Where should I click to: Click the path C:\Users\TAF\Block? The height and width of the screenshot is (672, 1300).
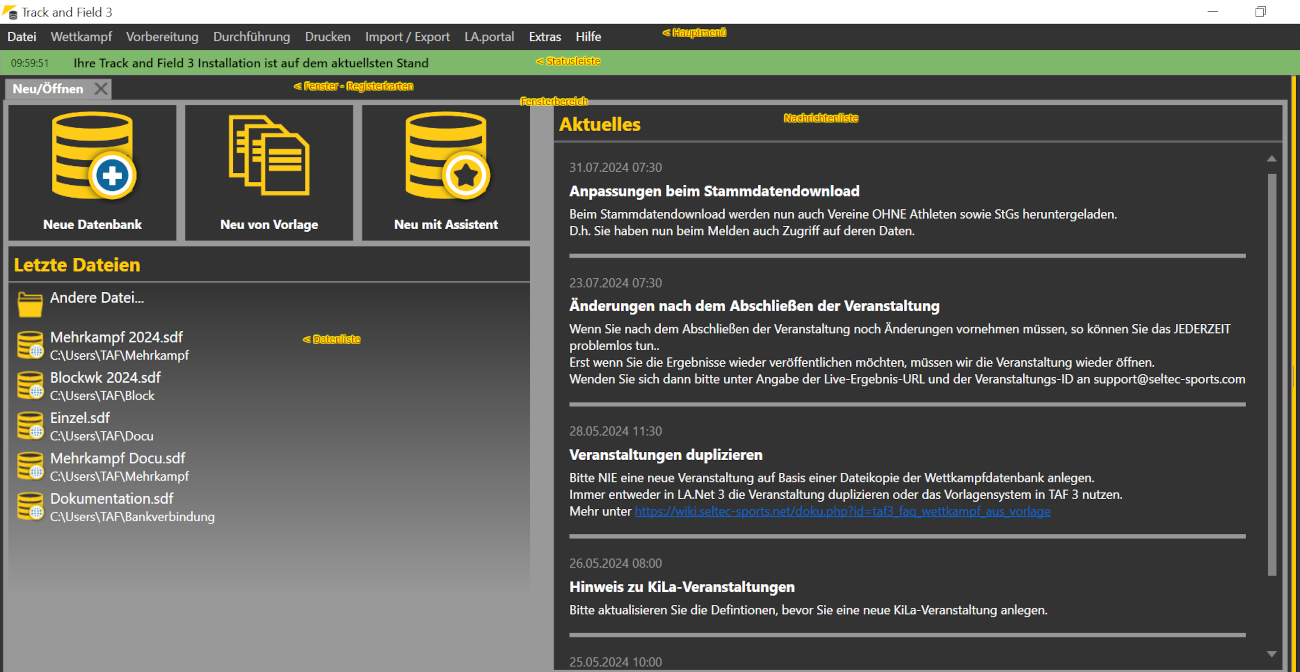pyautogui.click(x=102, y=396)
